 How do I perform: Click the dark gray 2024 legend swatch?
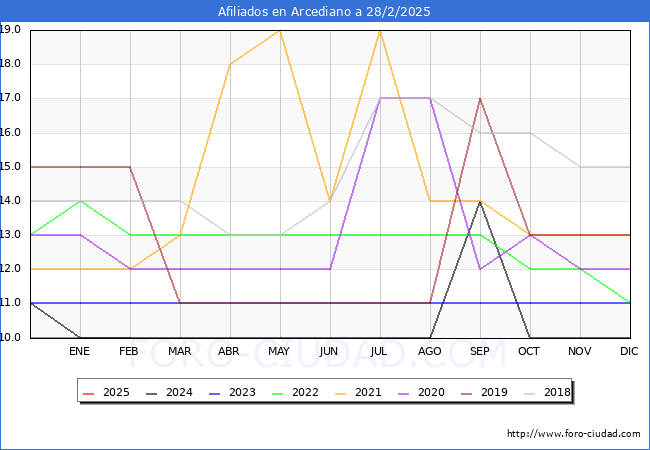click(152, 392)
